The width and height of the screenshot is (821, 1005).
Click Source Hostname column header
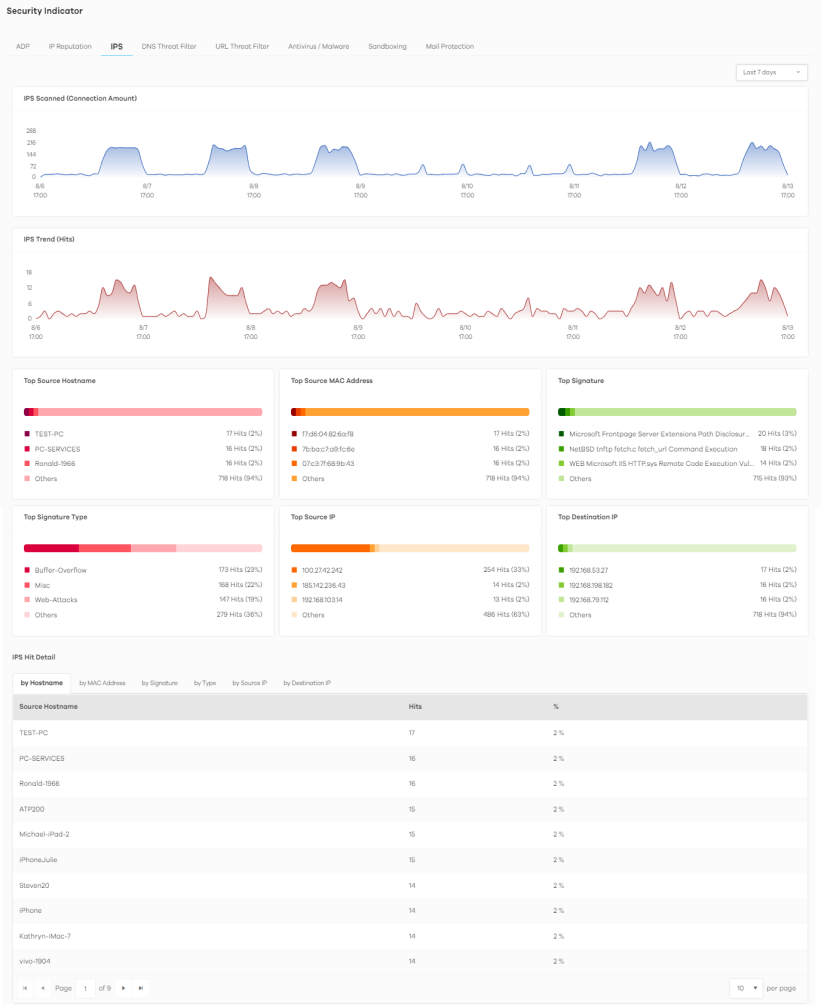pyautogui.click(x=48, y=706)
